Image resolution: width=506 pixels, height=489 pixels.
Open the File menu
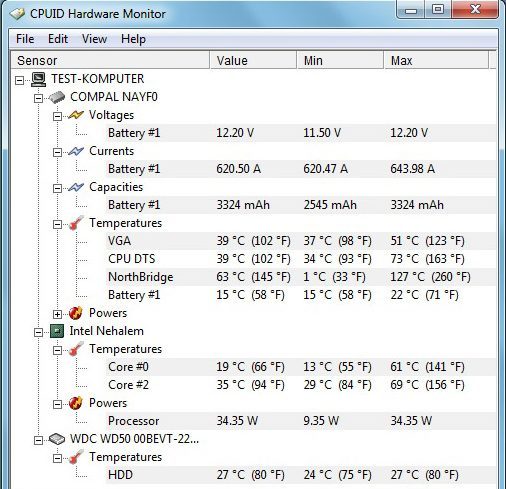(x=25, y=39)
